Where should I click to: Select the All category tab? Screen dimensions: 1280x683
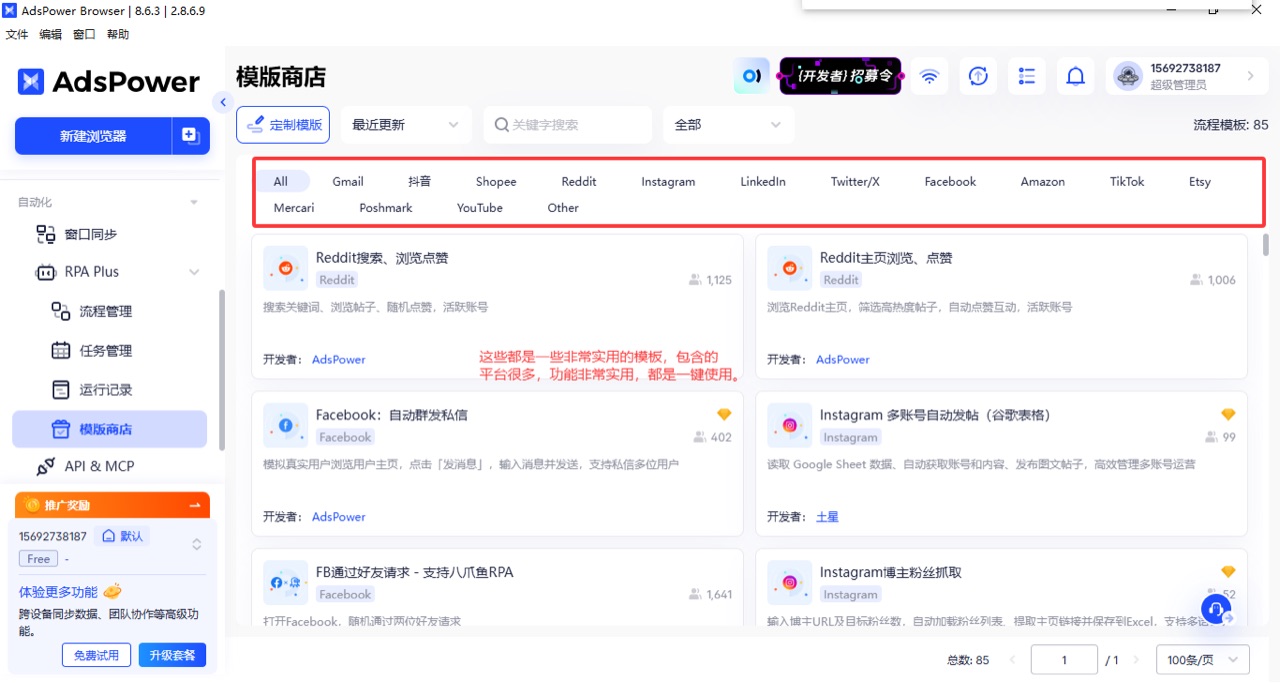[x=281, y=181]
